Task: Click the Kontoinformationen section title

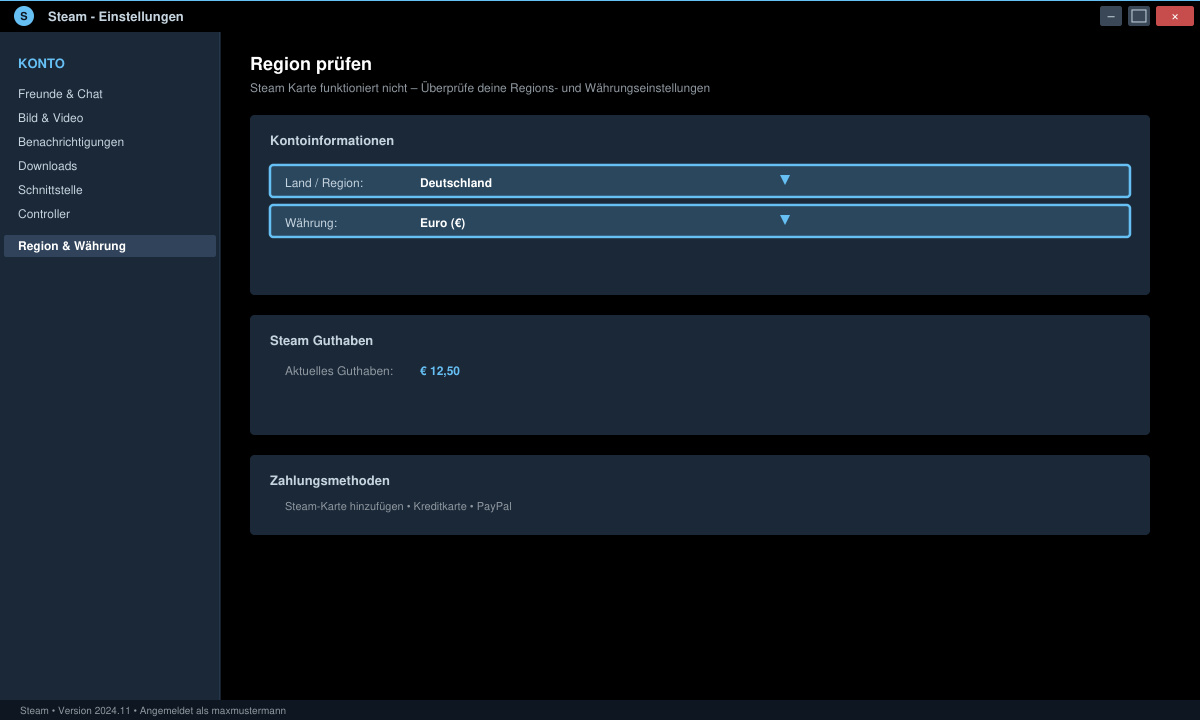Action: 332,141
